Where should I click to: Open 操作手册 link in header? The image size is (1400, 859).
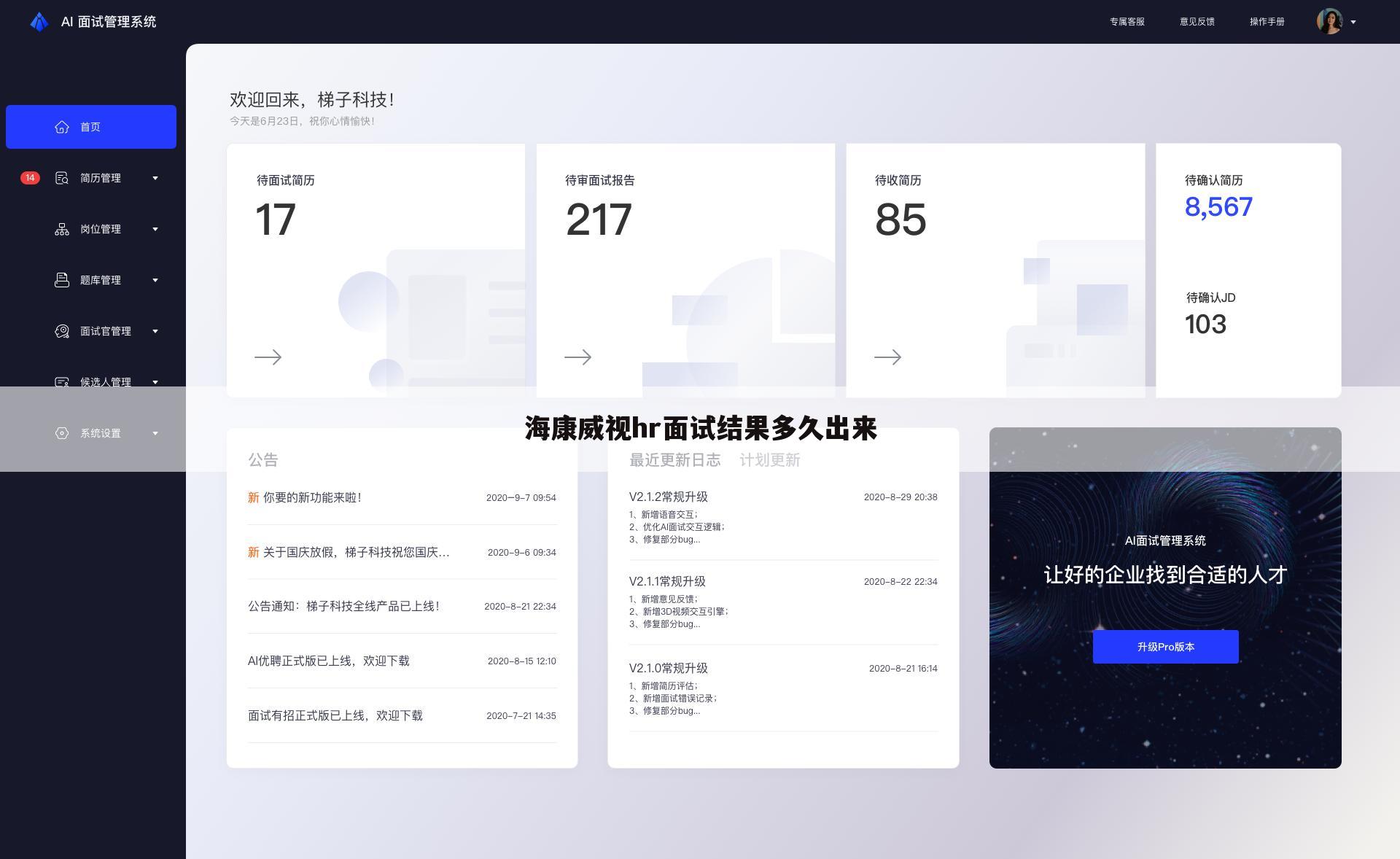click(1267, 22)
